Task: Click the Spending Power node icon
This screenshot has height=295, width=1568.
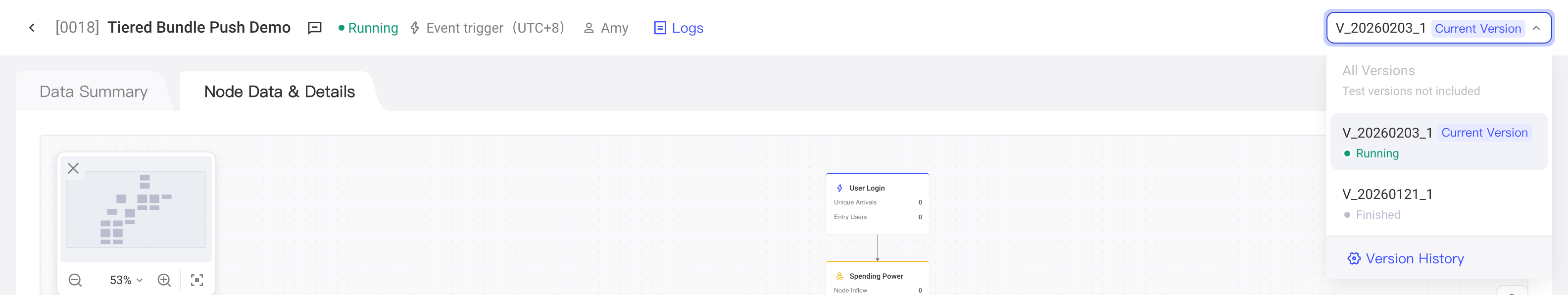Action: point(840,276)
